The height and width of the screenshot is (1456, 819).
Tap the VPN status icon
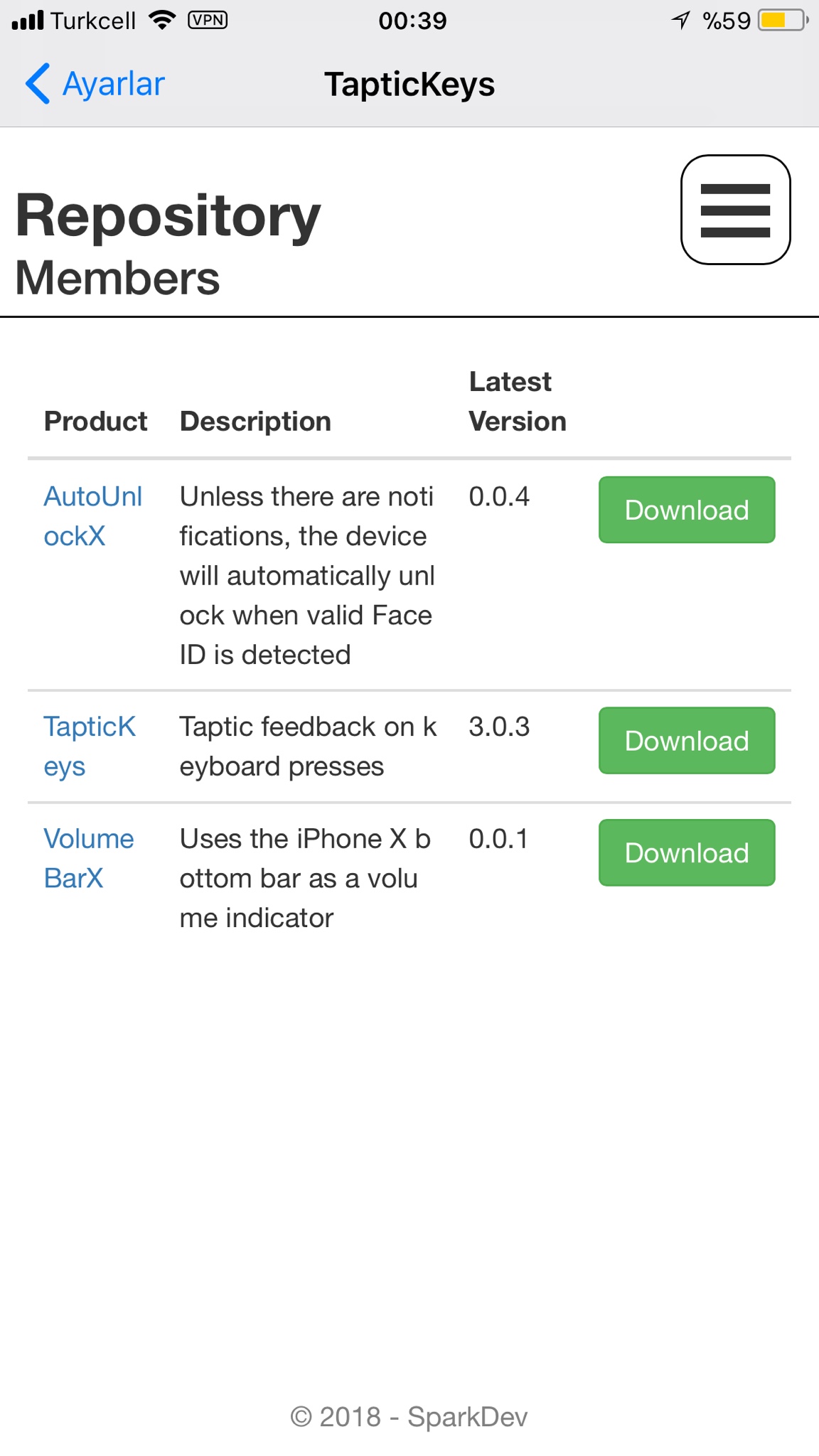click(208, 20)
